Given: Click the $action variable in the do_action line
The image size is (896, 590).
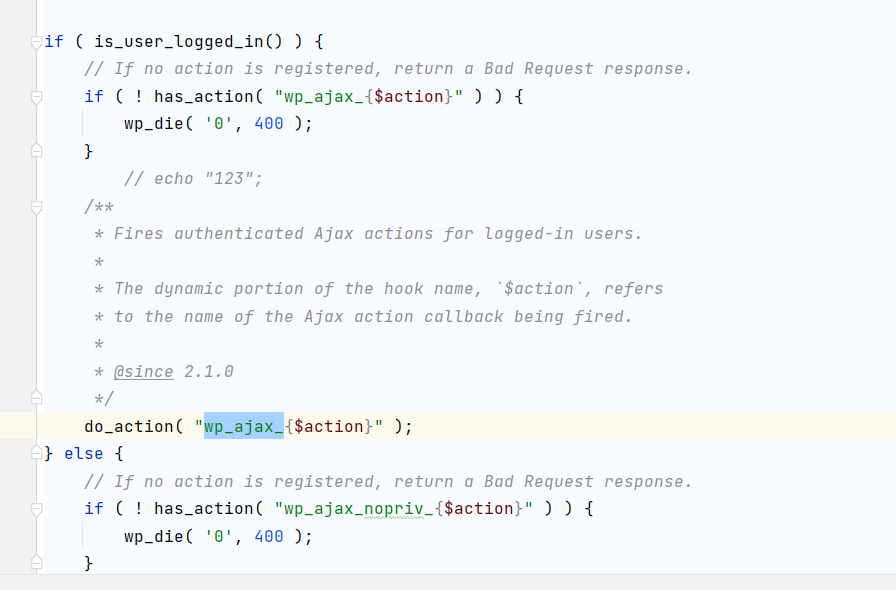Looking at the screenshot, I should pyautogui.click(x=329, y=426).
